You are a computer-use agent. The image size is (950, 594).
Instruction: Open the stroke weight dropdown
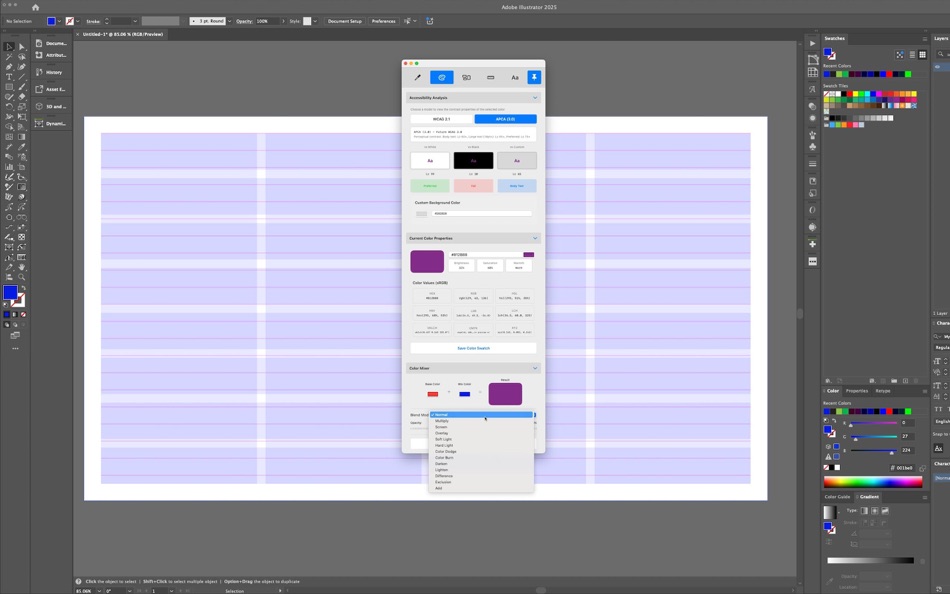point(135,21)
